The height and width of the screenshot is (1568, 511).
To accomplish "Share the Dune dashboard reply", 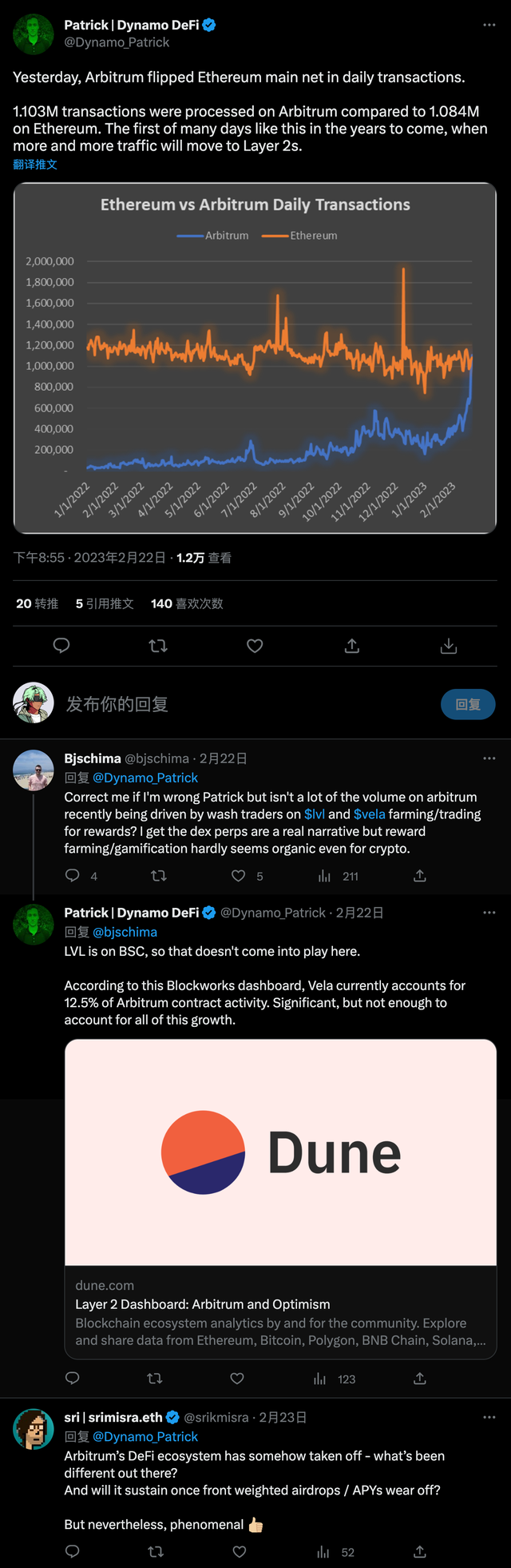I will pyautogui.click(x=420, y=1379).
